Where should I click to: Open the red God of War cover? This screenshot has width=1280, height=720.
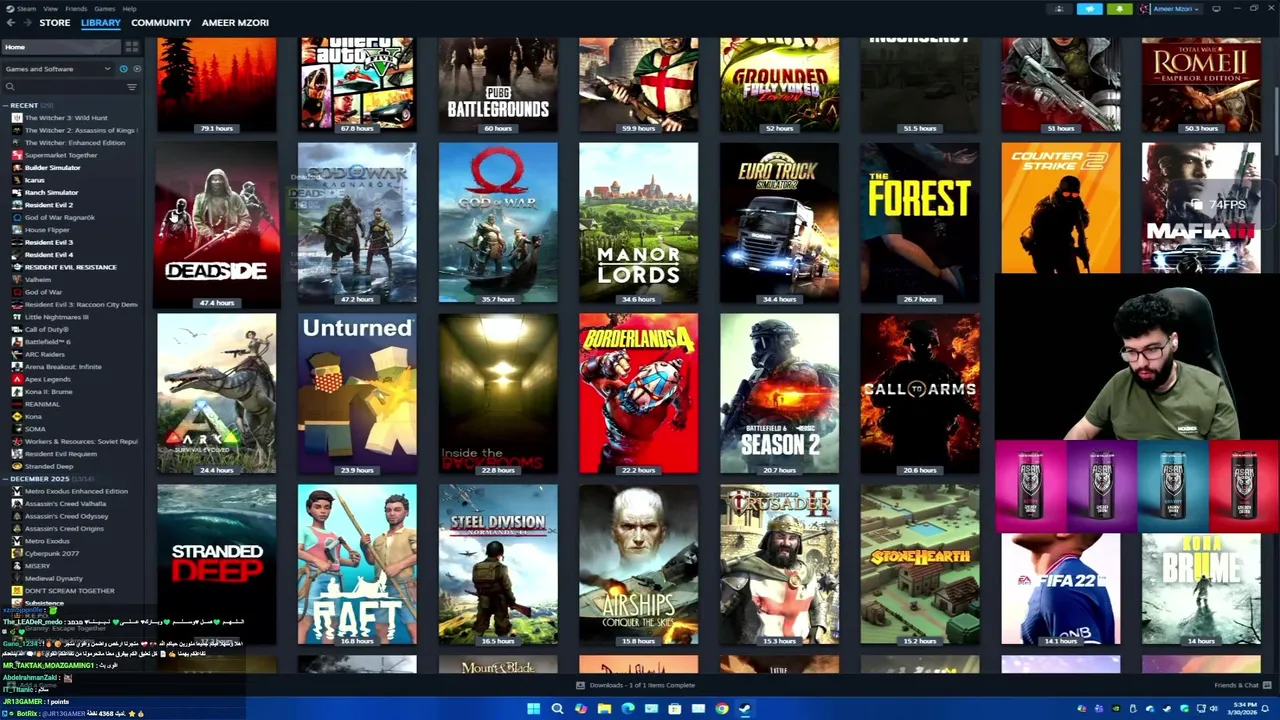tap(498, 222)
